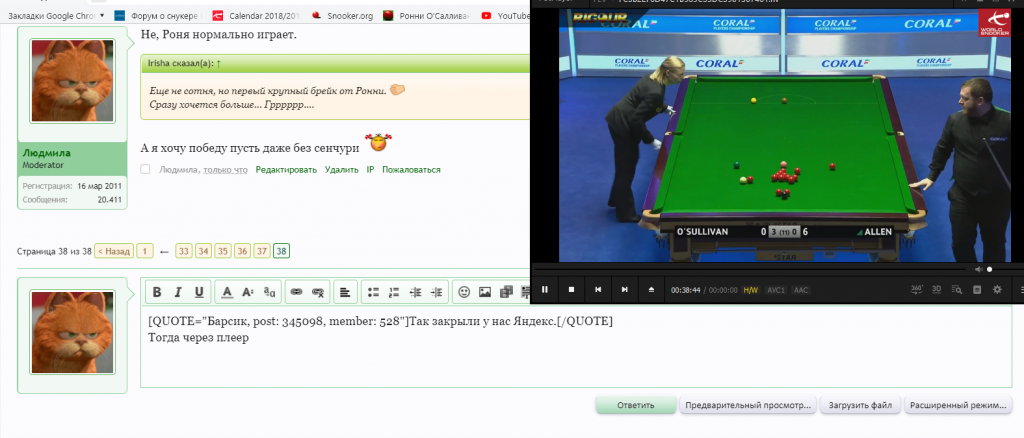This screenshot has height=438, width=1024.
Task: Go to page 35 of the thread
Action: [x=223, y=251]
